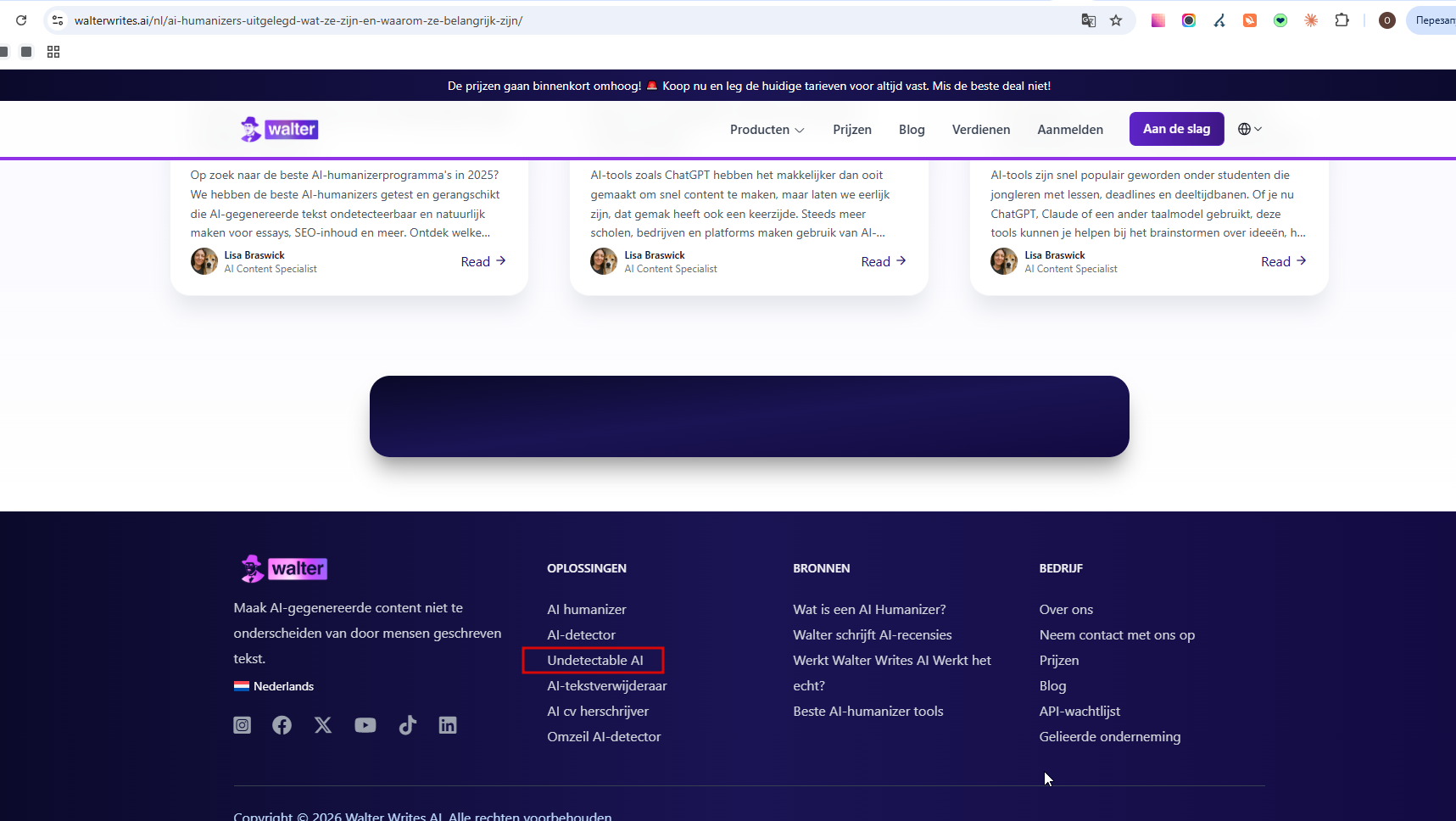Screen dimensions: 1456x821
Task: Open the extensions puzzle icon
Action: (x=1342, y=20)
